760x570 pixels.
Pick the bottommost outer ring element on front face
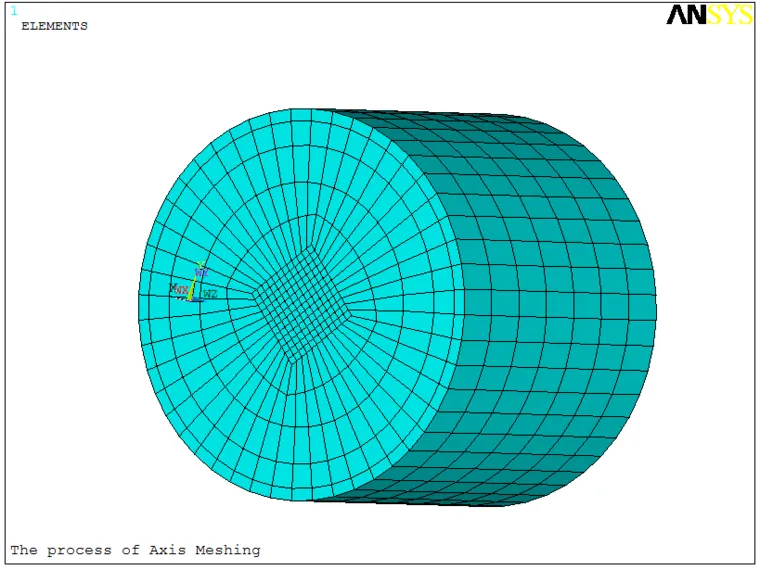point(302,489)
